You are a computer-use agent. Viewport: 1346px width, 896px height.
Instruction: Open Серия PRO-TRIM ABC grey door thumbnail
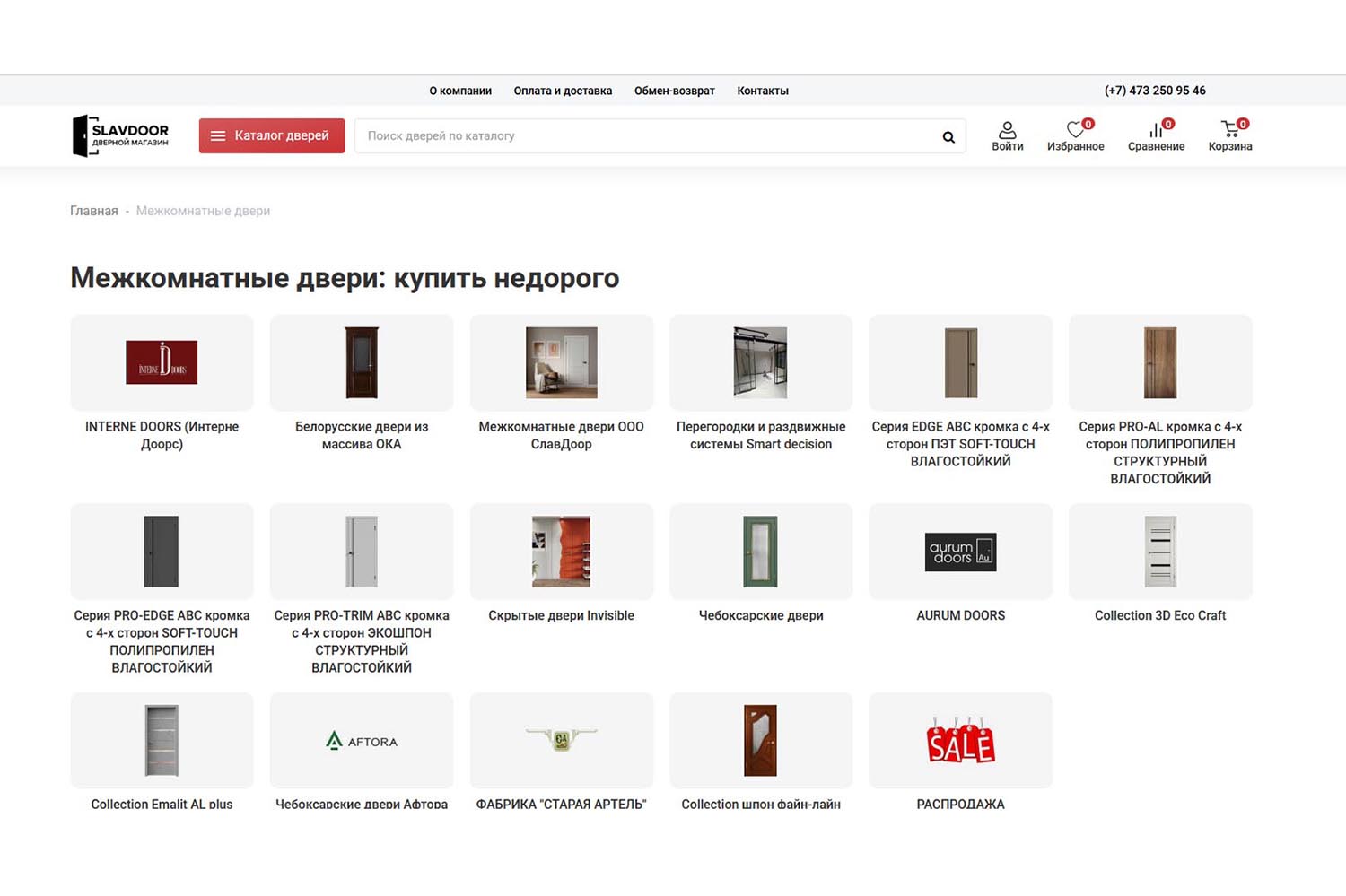pyautogui.click(x=362, y=552)
